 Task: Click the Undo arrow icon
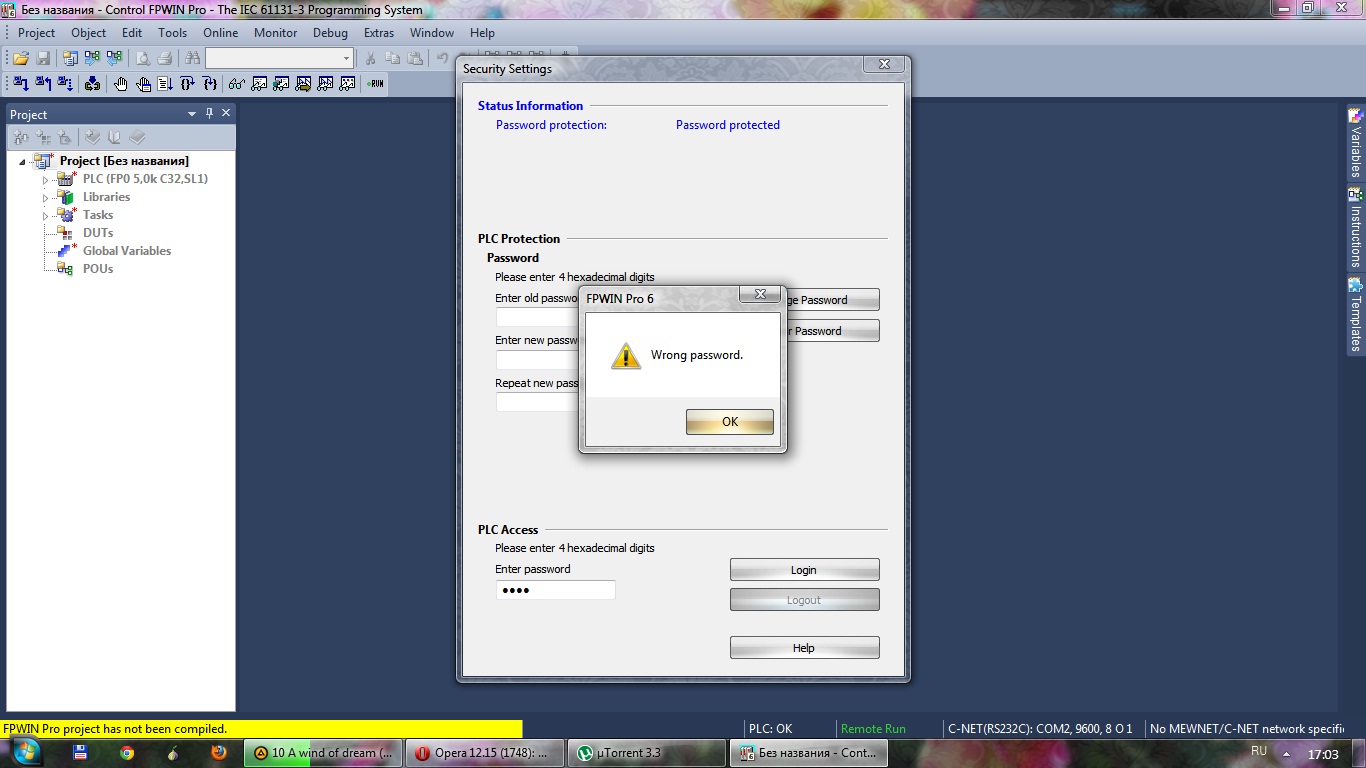(x=442, y=59)
